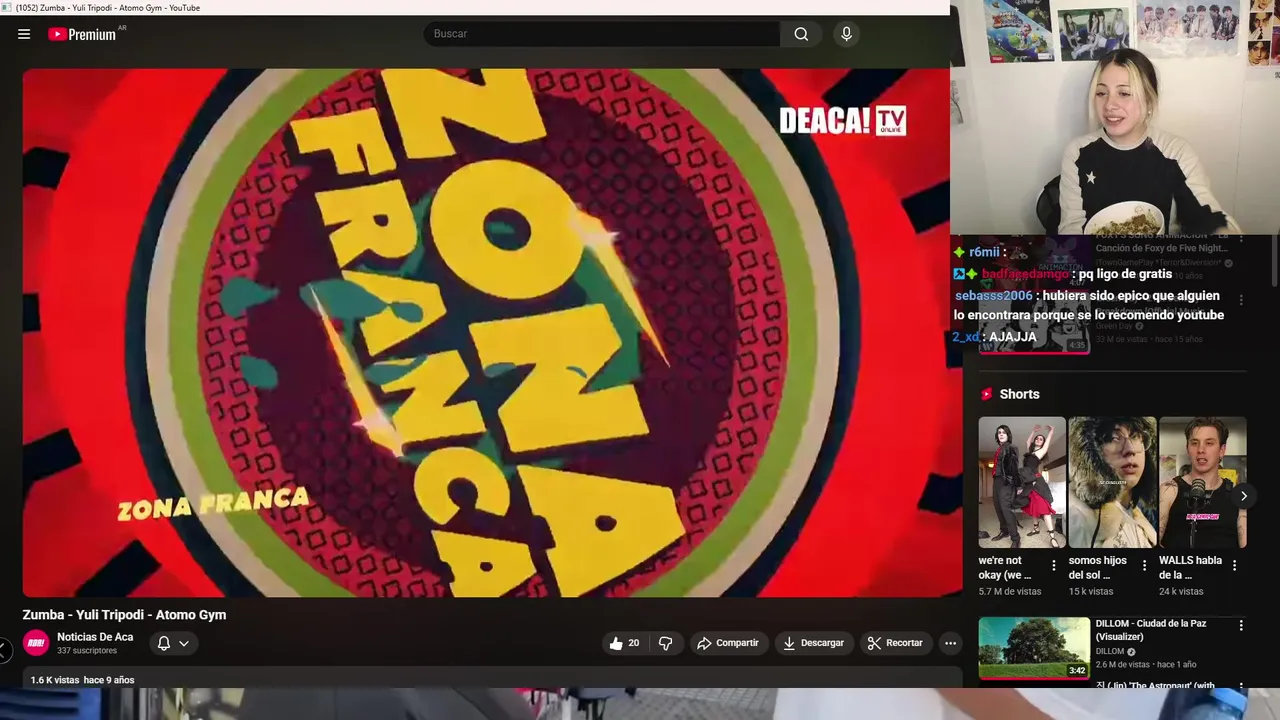This screenshot has height=720, width=1280.
Task: Expand the subscription notification chevron
Action: [x=184, y=643]
